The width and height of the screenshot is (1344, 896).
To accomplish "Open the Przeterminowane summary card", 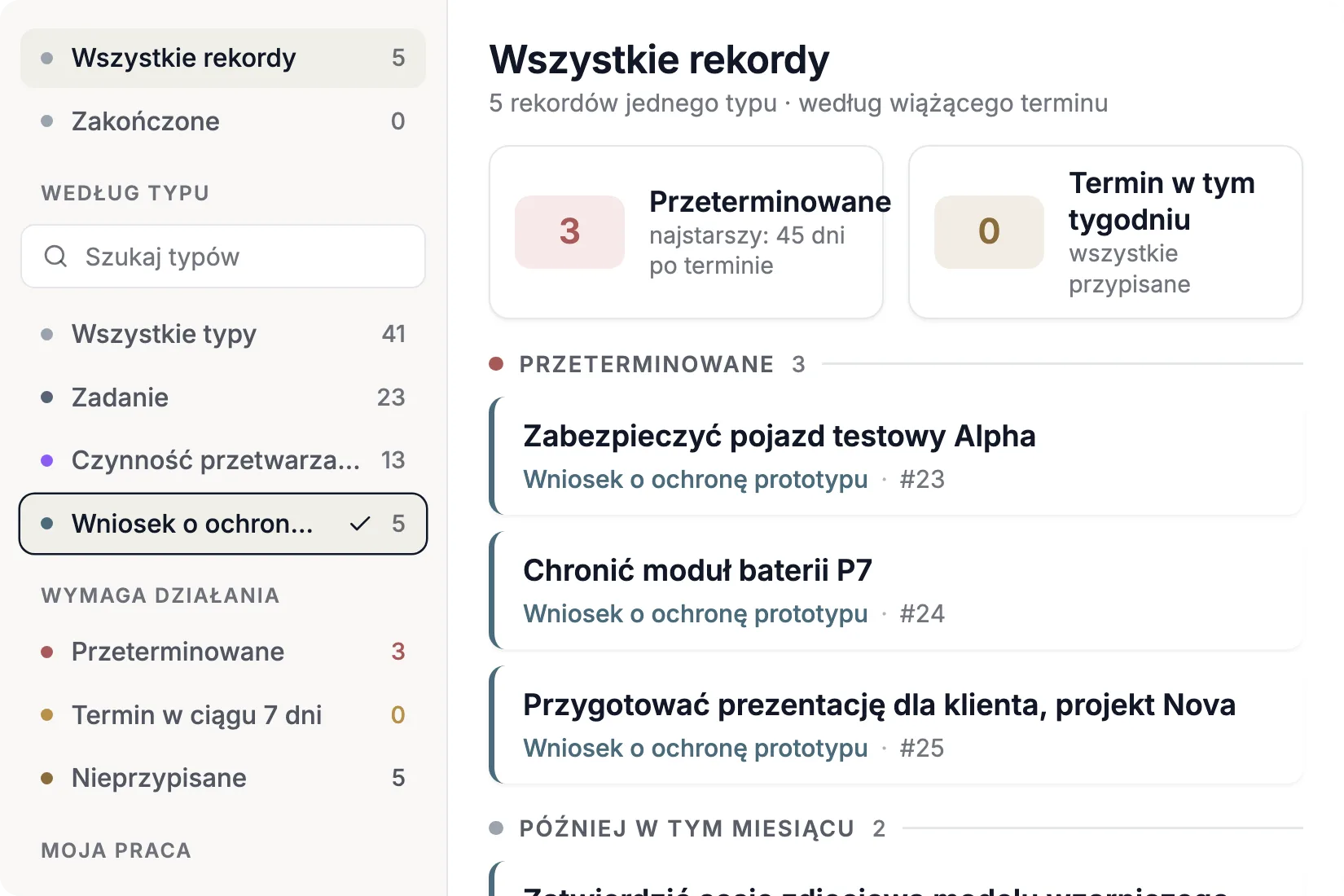I will coord(686,232).
